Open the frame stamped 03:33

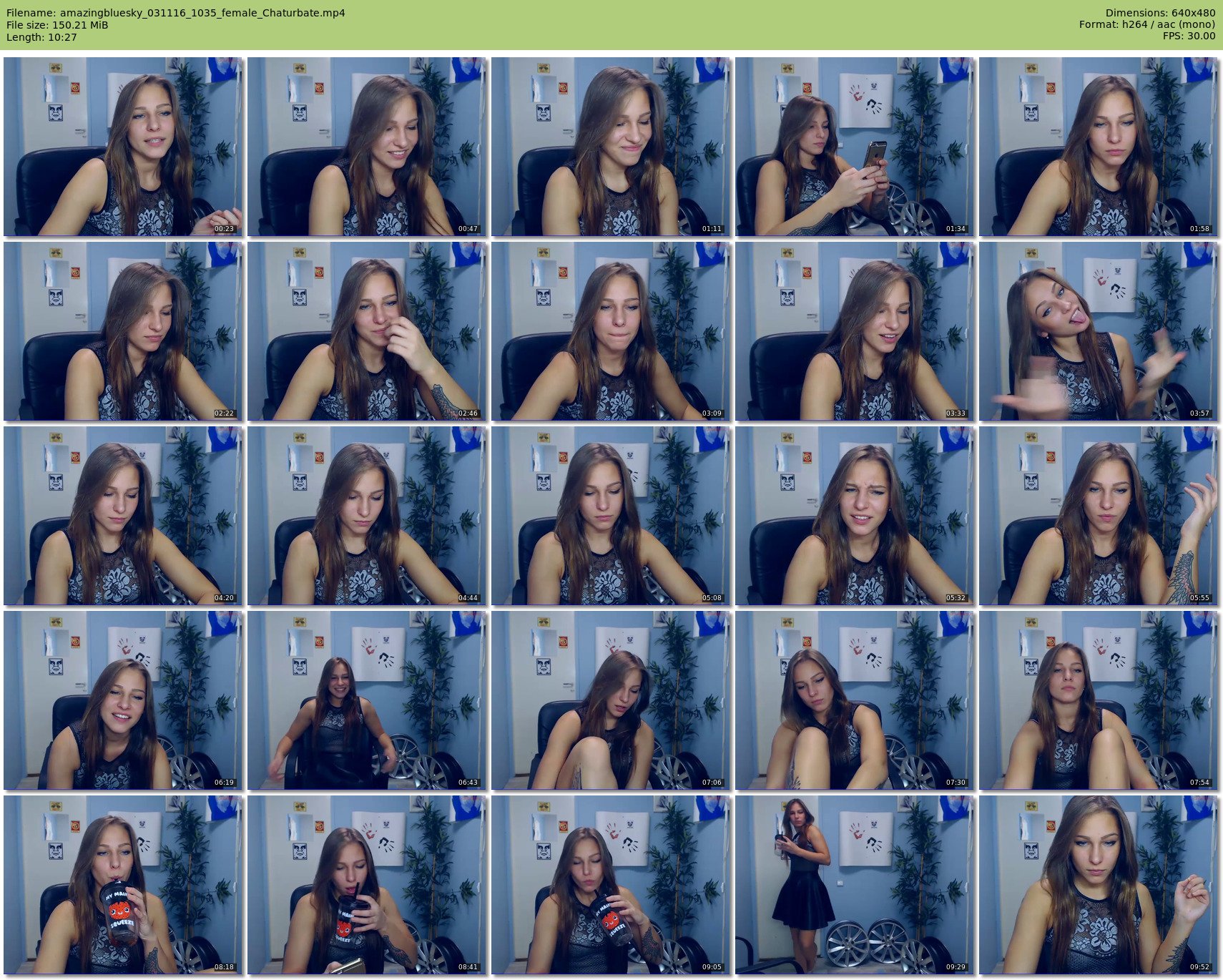(x=854, y=331)
